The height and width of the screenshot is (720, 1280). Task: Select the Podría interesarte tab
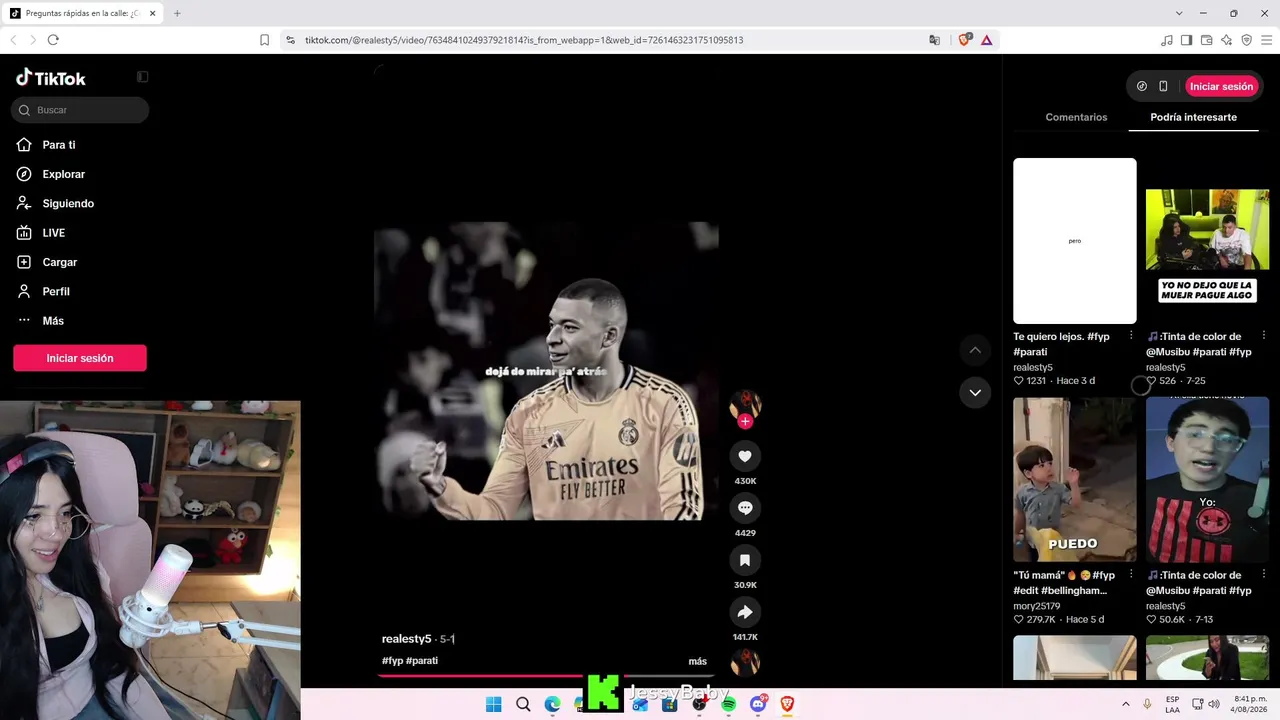point(1193,117)
